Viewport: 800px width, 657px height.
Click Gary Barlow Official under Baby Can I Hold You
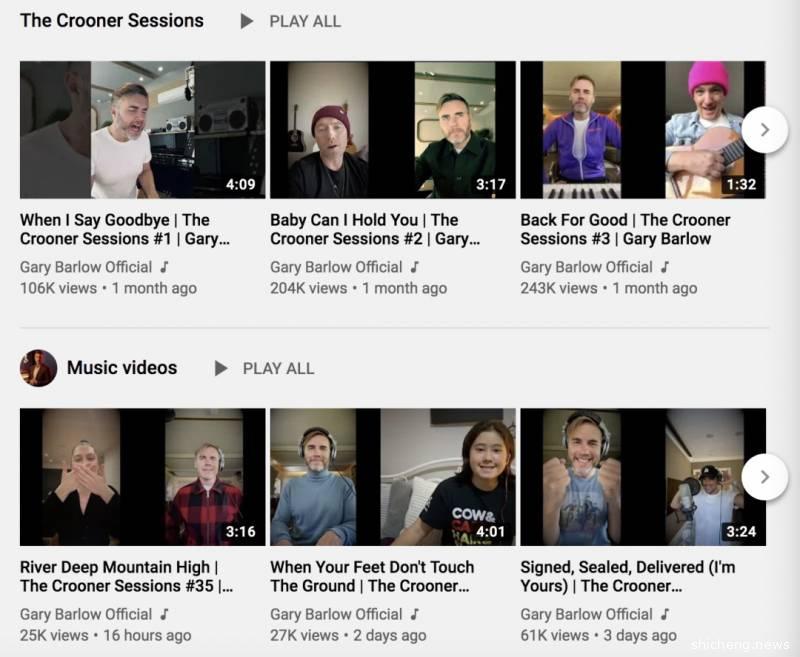(x=336, y=267)
